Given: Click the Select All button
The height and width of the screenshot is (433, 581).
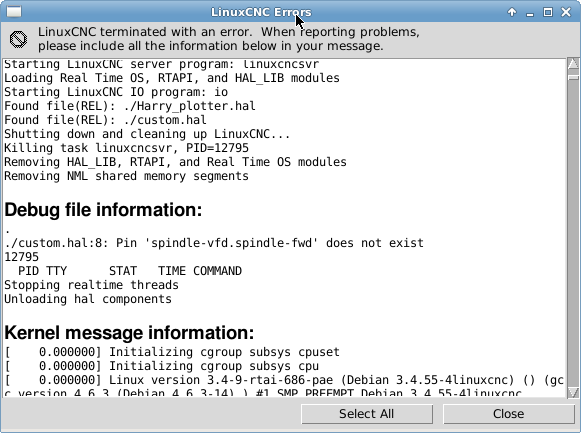Looking at the screenshot, I should click(367, 414).
